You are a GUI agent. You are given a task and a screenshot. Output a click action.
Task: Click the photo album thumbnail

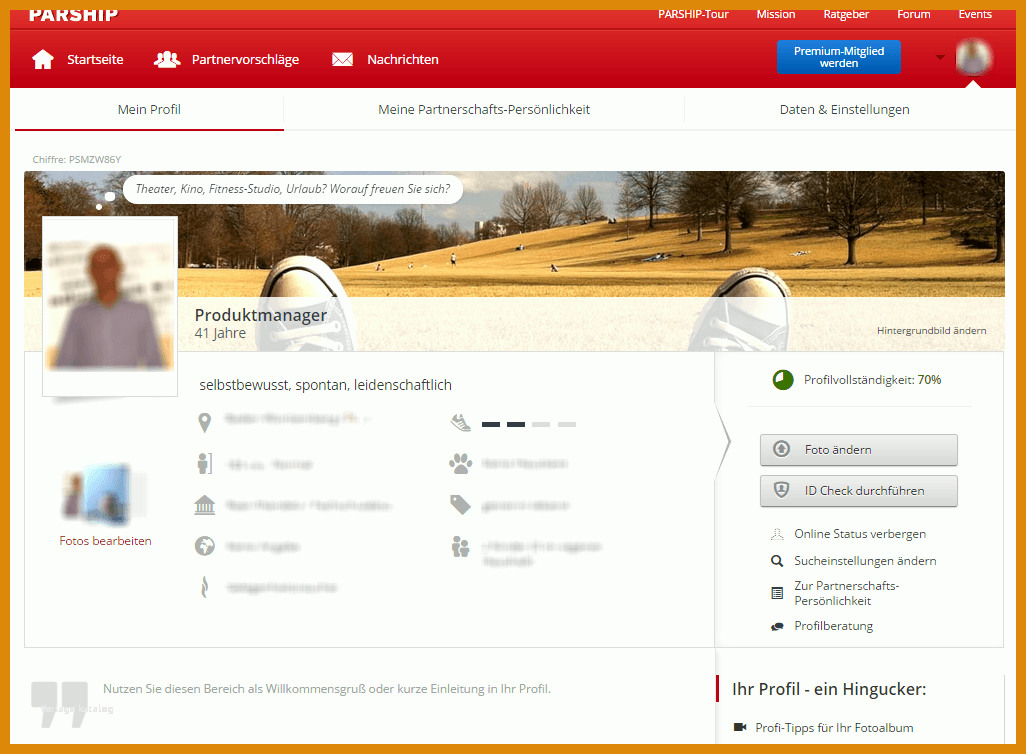[105, 495]
